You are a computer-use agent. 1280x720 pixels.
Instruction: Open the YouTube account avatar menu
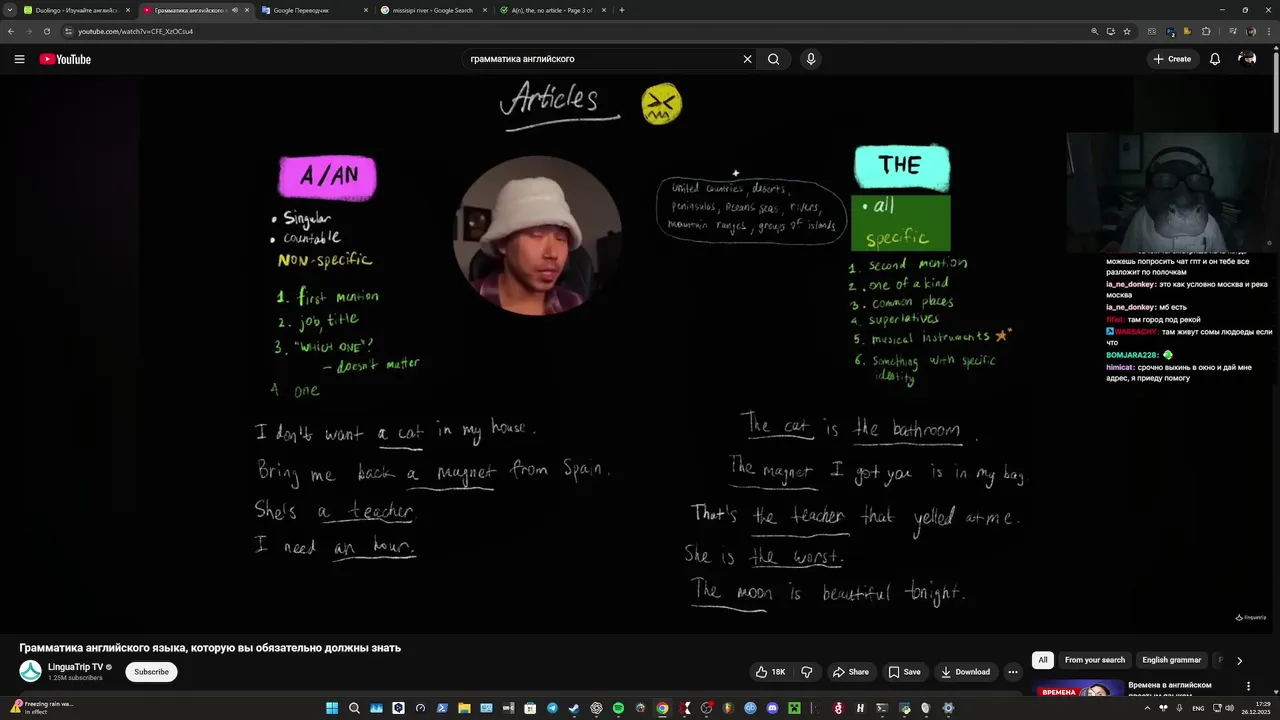pos(1247,59)
